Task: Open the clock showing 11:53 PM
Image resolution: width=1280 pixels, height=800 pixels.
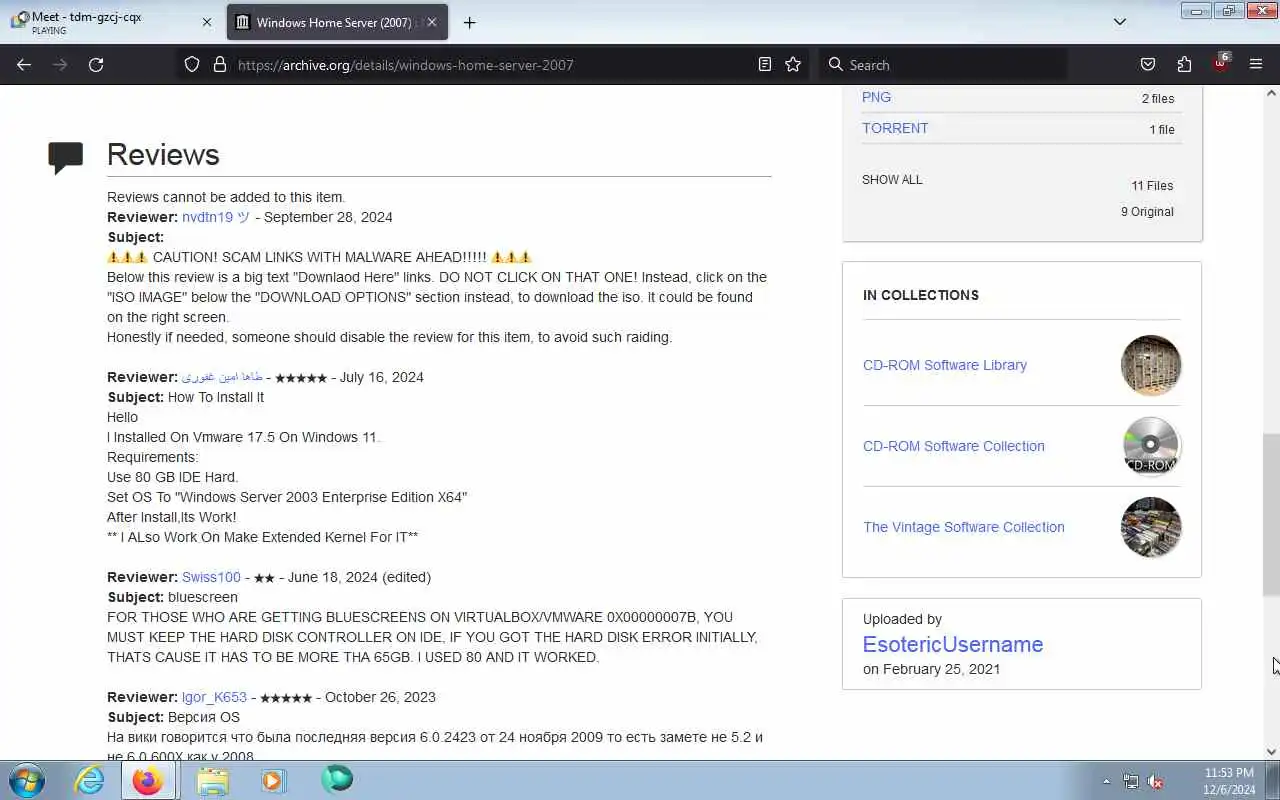Action: [1229, 780]
